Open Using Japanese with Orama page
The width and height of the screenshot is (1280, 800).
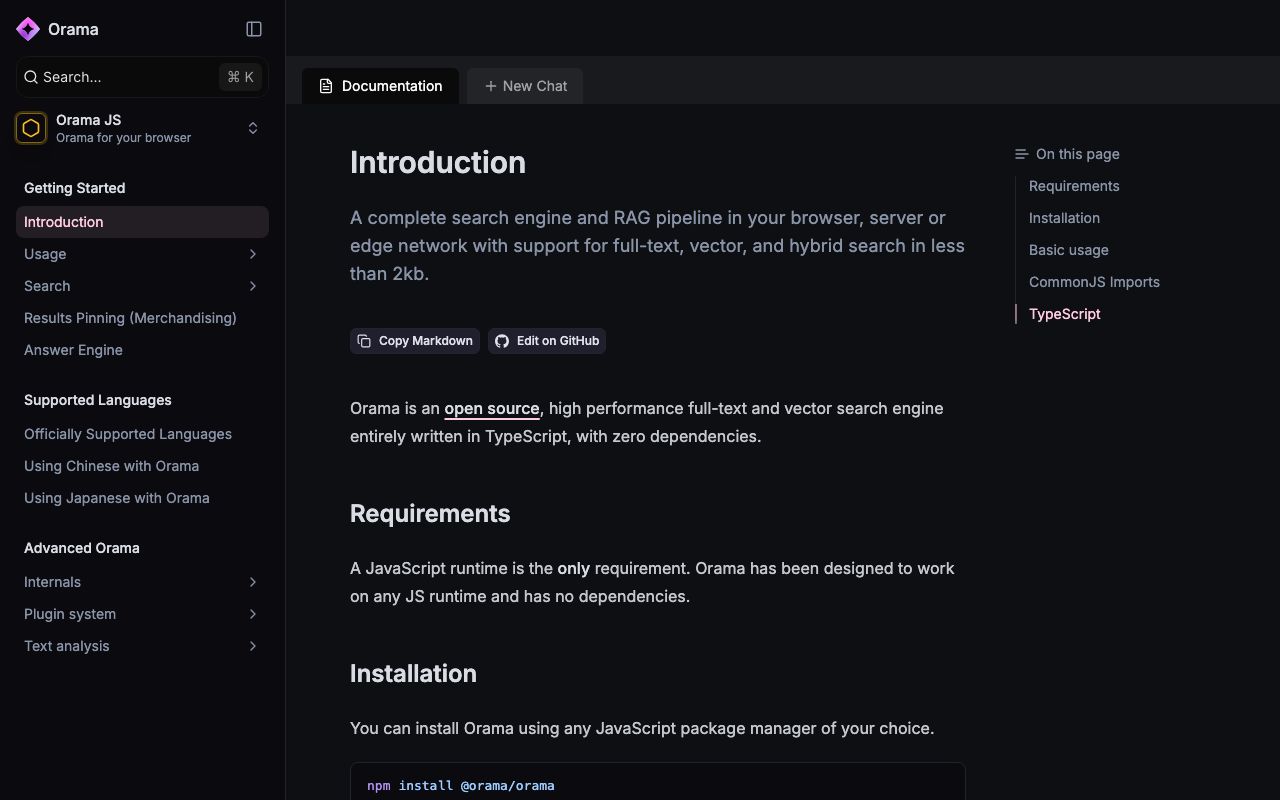(x=142, y=498)
